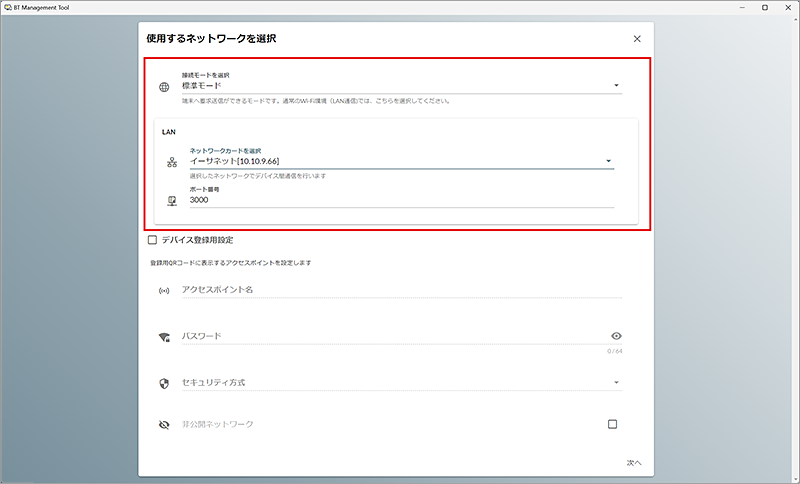Click the Wi-Fi lock icon beside パスワード
Viewport: 800px width, 484px height.
click(165, 337)
